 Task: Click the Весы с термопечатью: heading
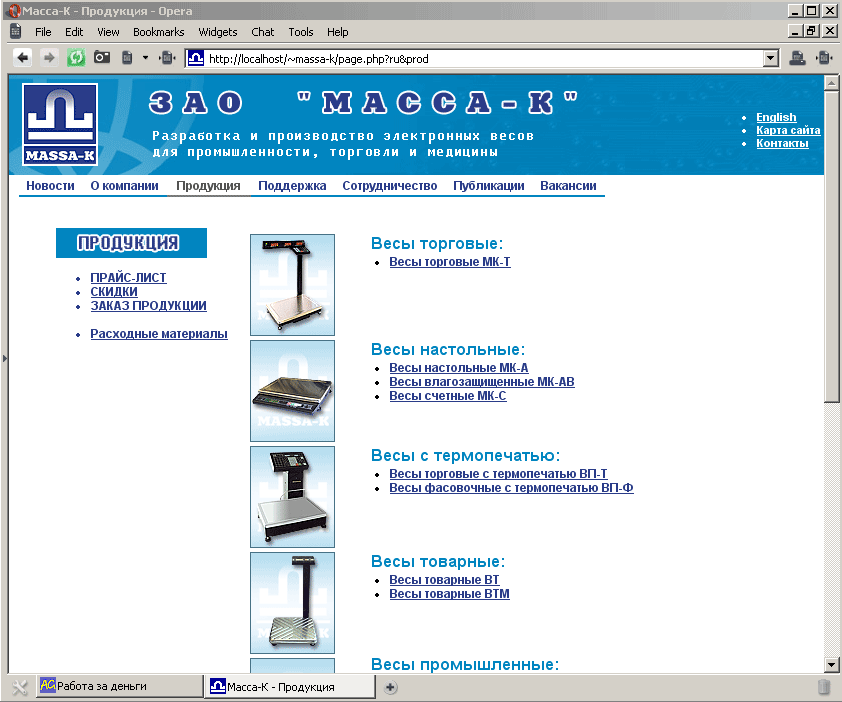tap(466, 455)
